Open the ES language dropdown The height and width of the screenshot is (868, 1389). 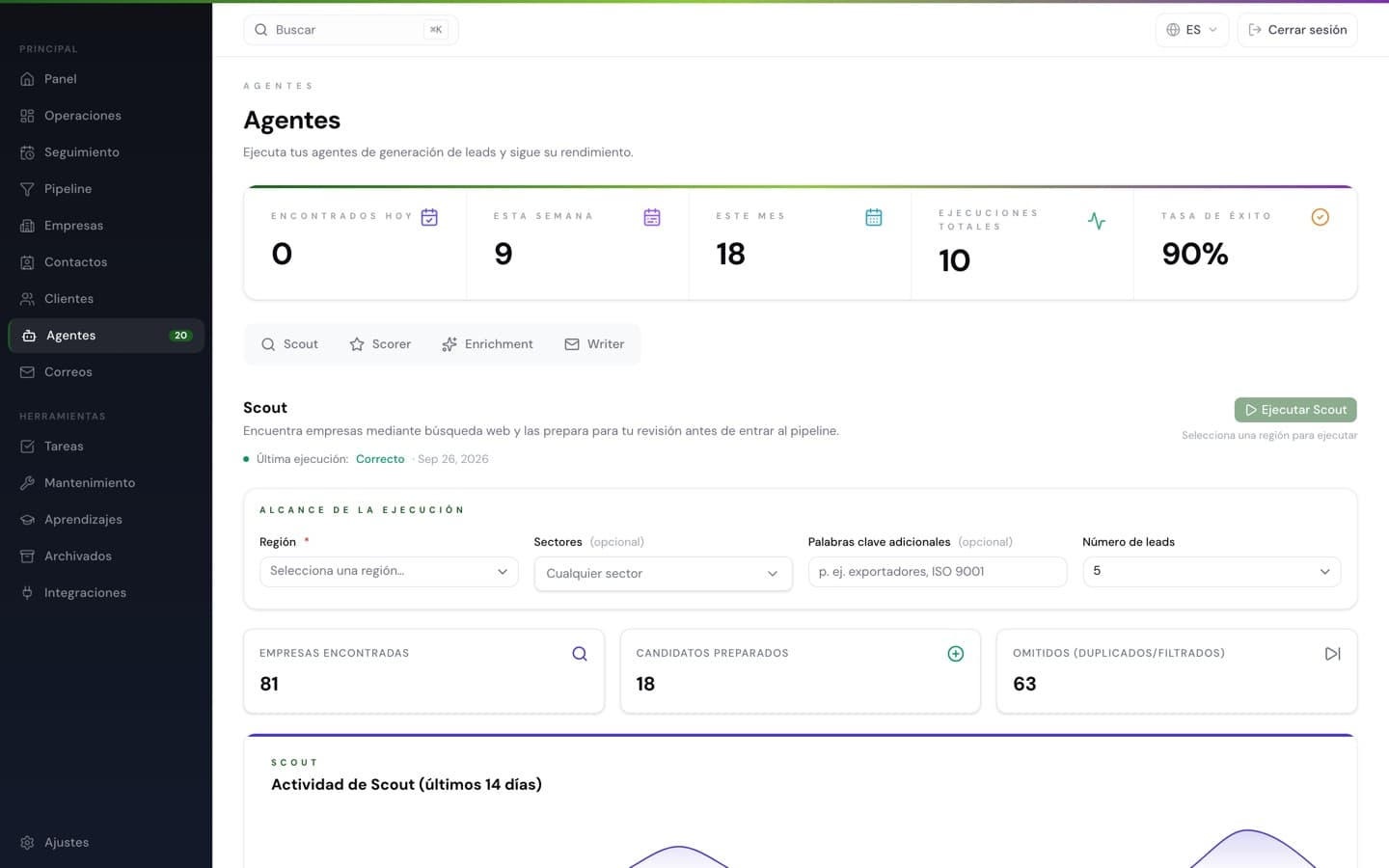(x=1192, y=30)
